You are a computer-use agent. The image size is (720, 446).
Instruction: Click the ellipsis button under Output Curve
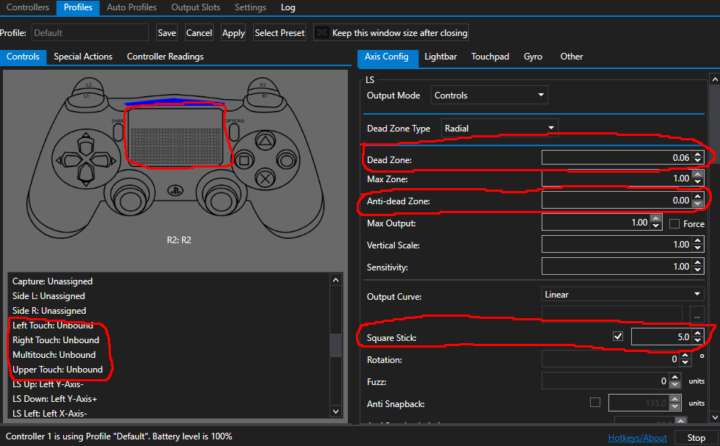click(x=697, y=316)
